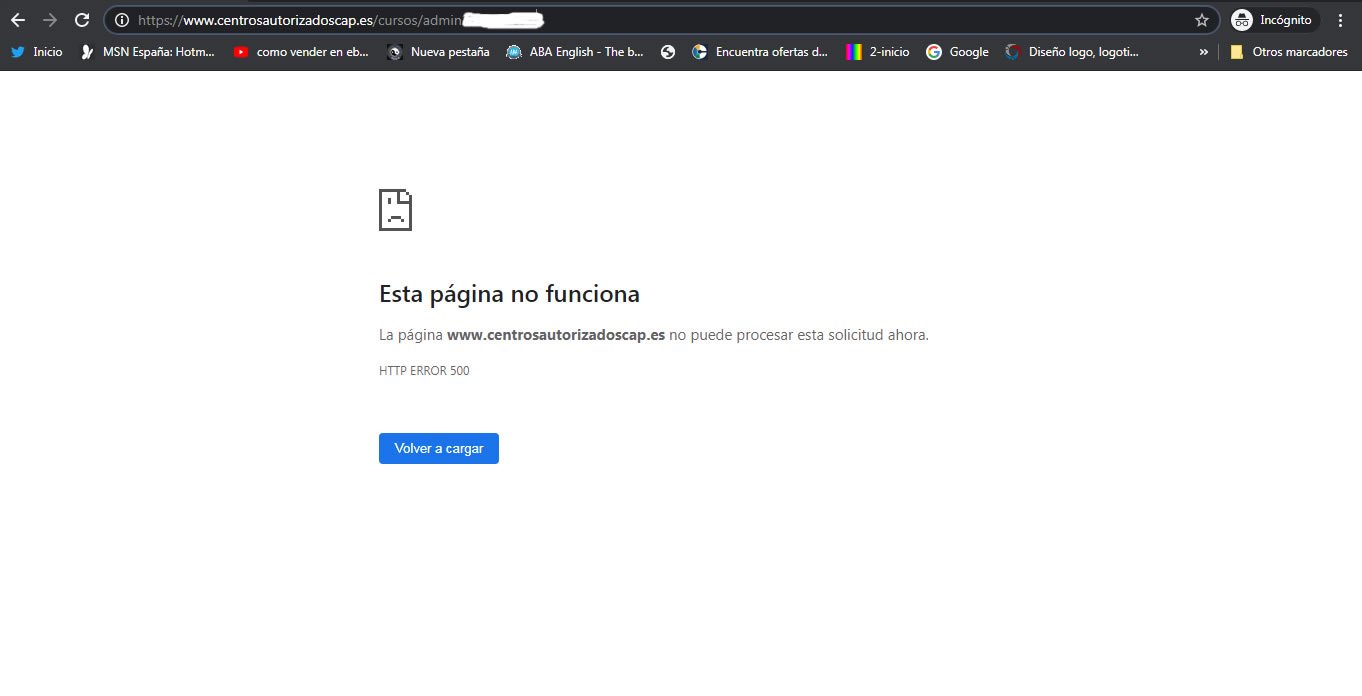Click the address bar URL field
1362x696 pixels.
(660, 20)
